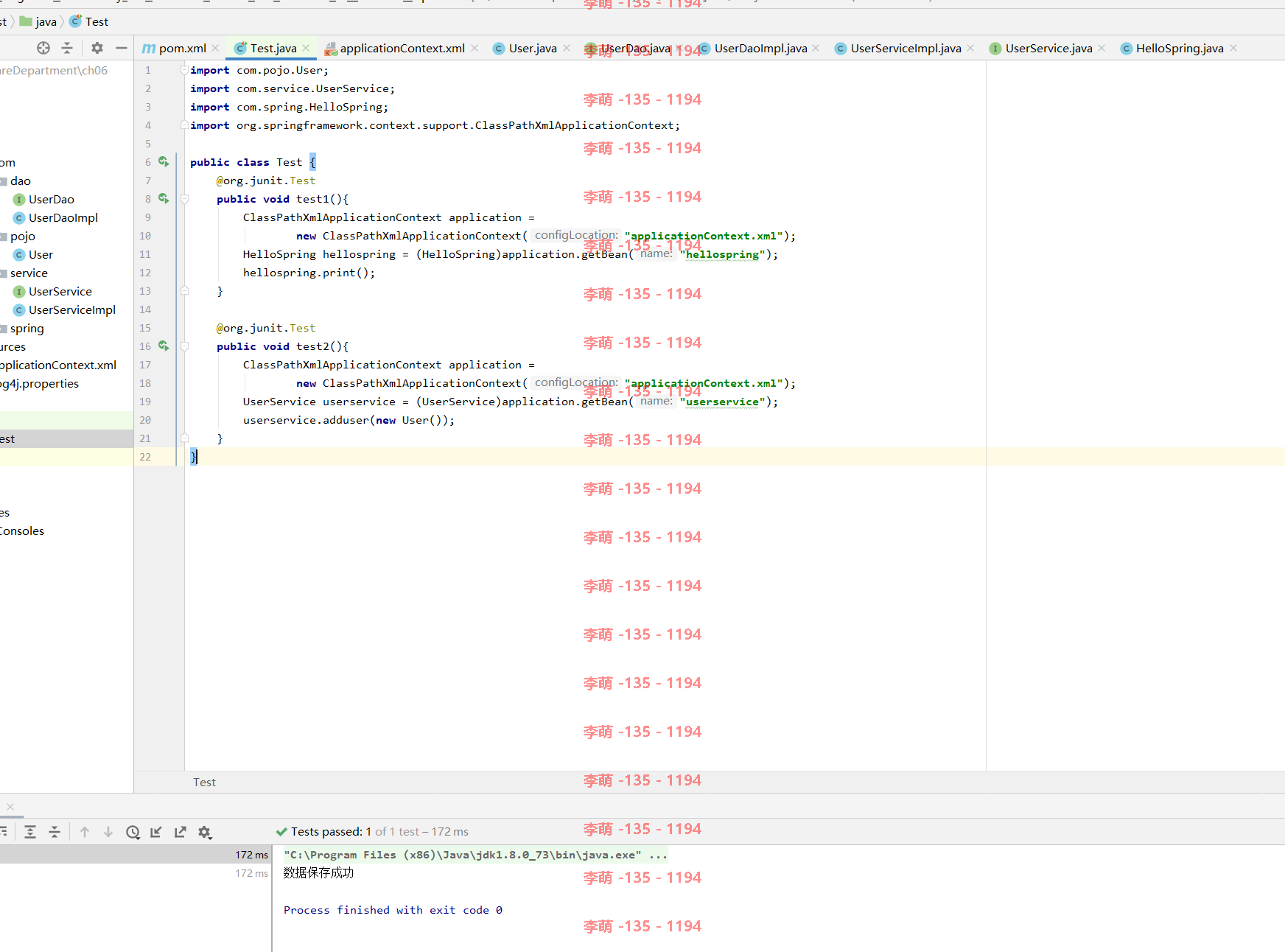Screen dimensions: 1285x952
Task: Import test results icon
Action: pos(156,832)
